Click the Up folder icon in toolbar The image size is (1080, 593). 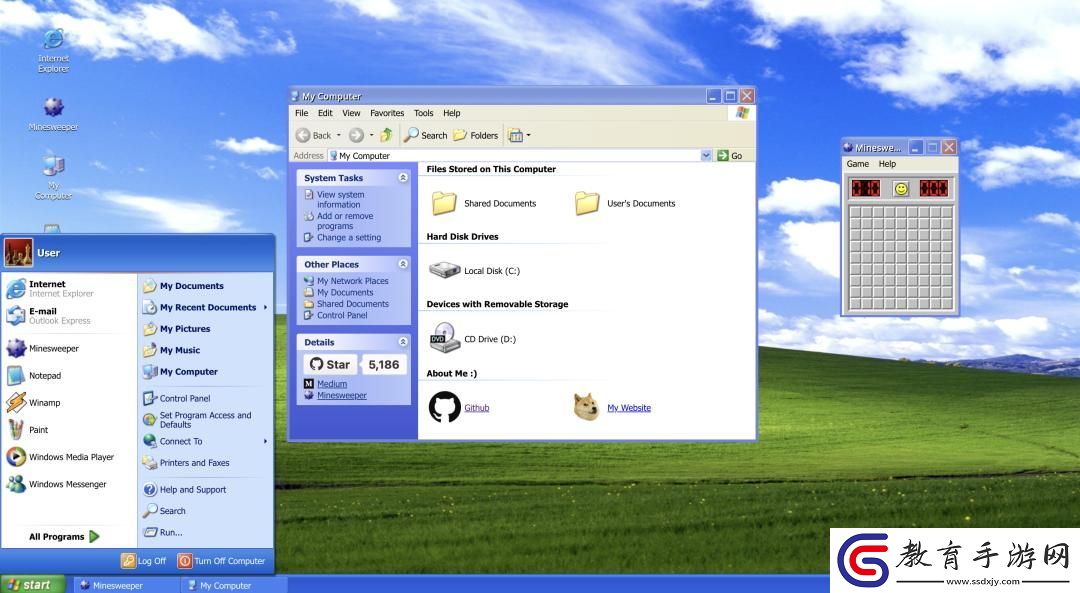click(x=386, y=135)
